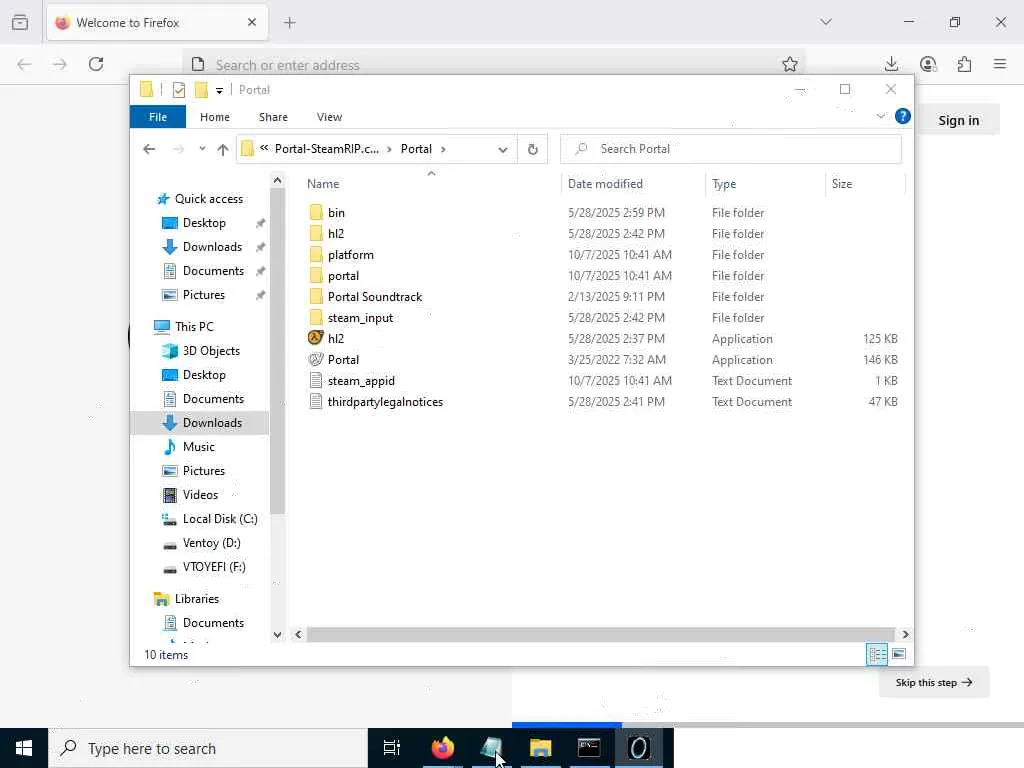The image size is (1024, 768).
Task: Open a new Firefox tab with the plus button
Action: pos(290,23)
